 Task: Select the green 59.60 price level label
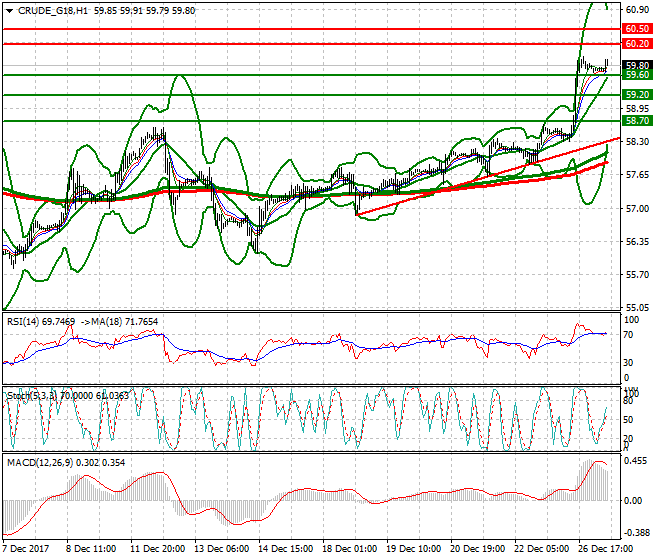tap(637, 75)
